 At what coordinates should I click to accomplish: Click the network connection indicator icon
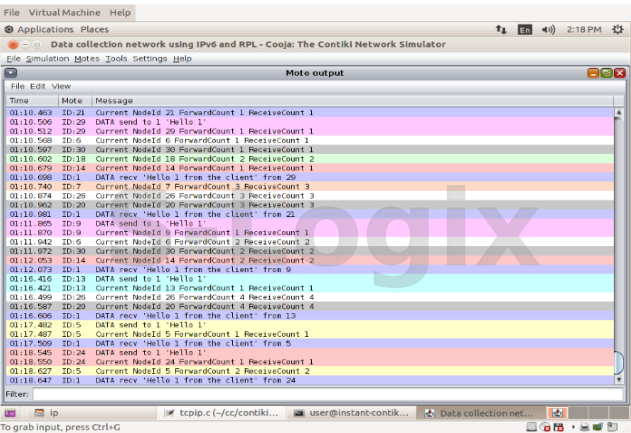[501, 29]
